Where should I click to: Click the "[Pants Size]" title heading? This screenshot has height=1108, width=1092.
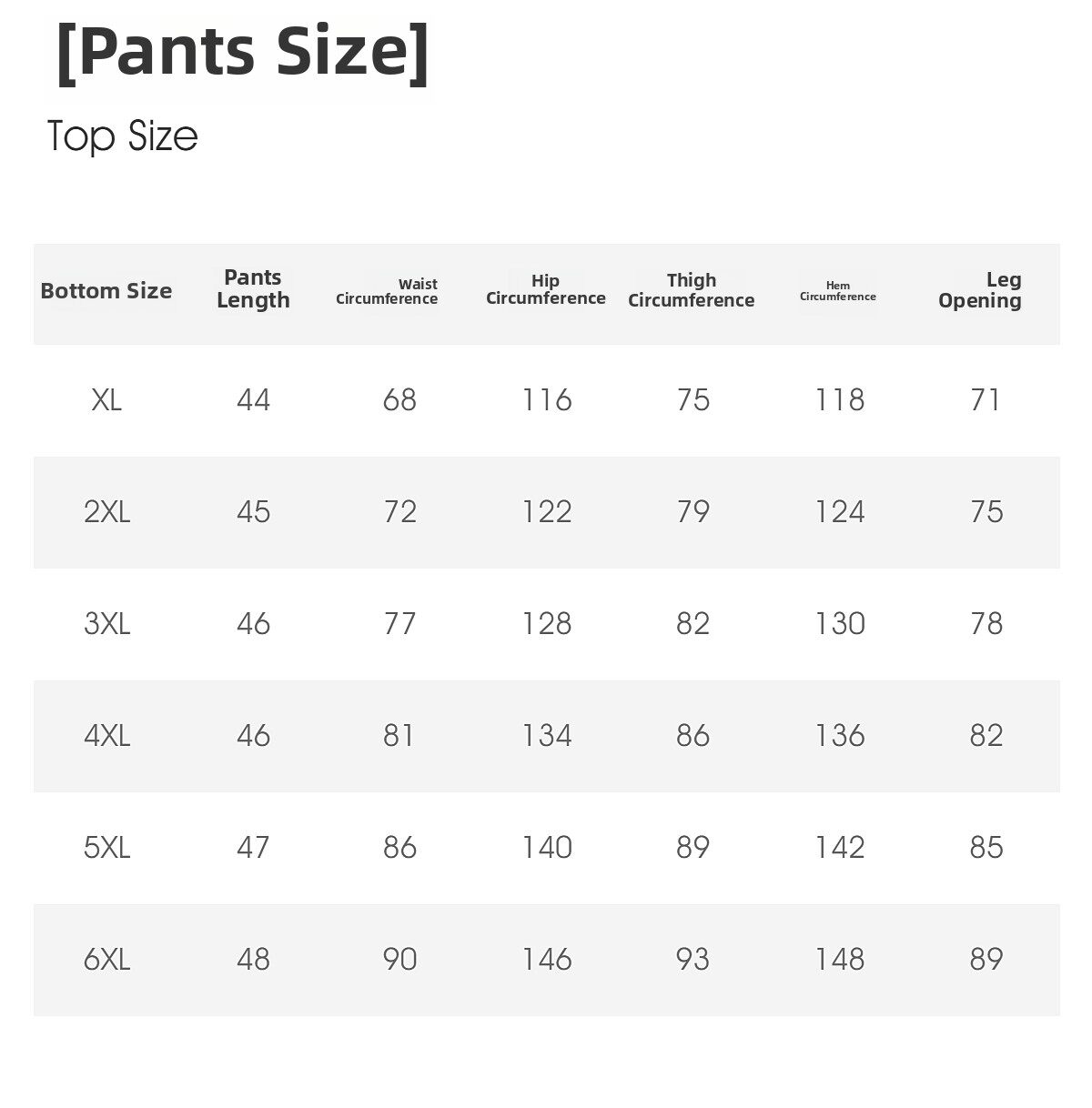242,53
